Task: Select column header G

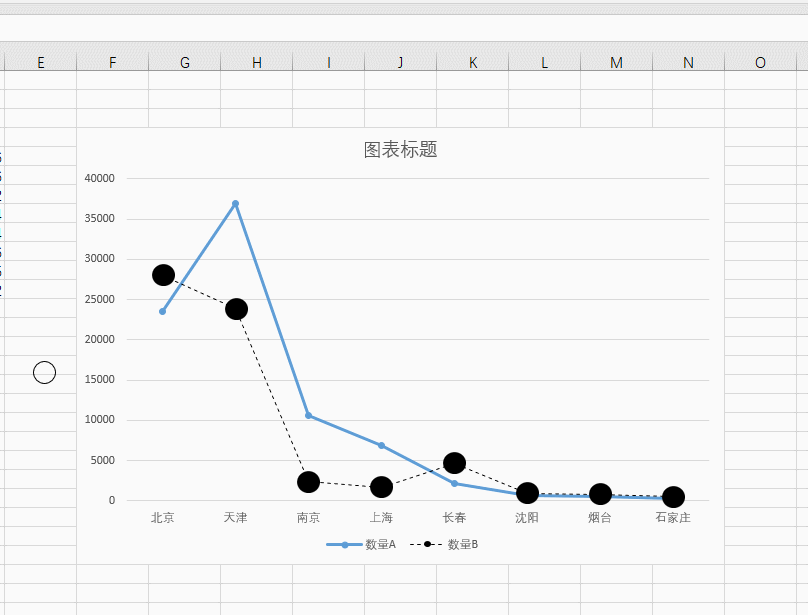Action: point(184,61)
